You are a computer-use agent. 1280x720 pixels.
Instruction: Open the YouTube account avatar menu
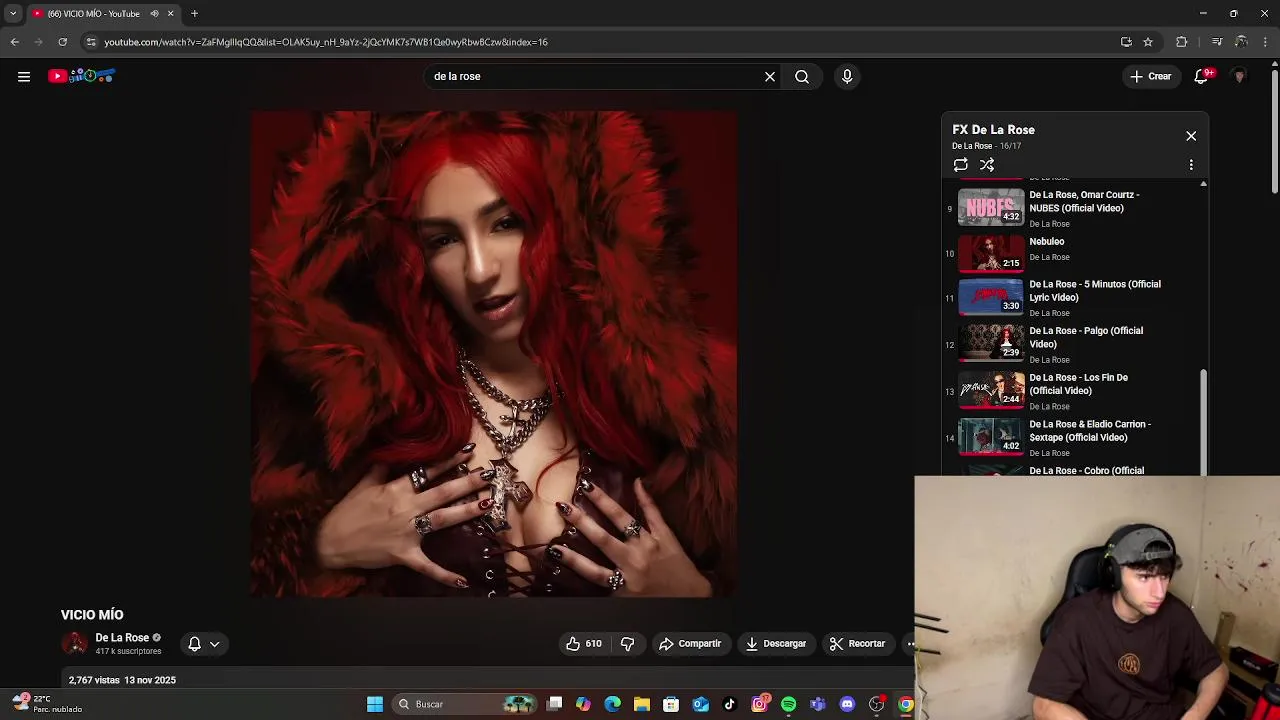1239,76
